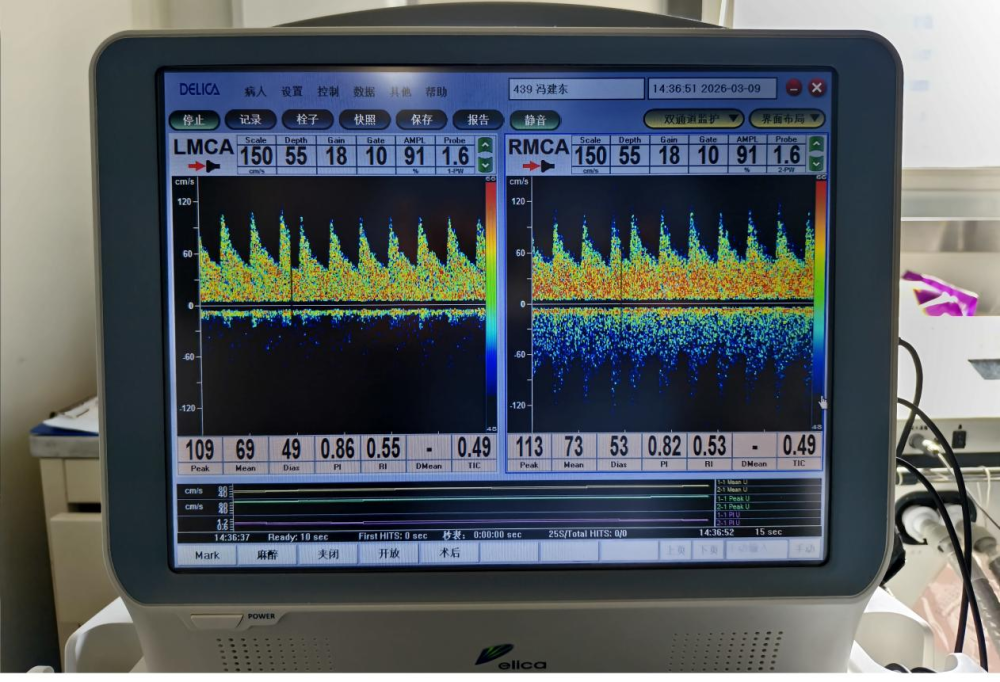The image size is (1000, 682).
Task: Click the Mark button
Action: tap(207, 555)
